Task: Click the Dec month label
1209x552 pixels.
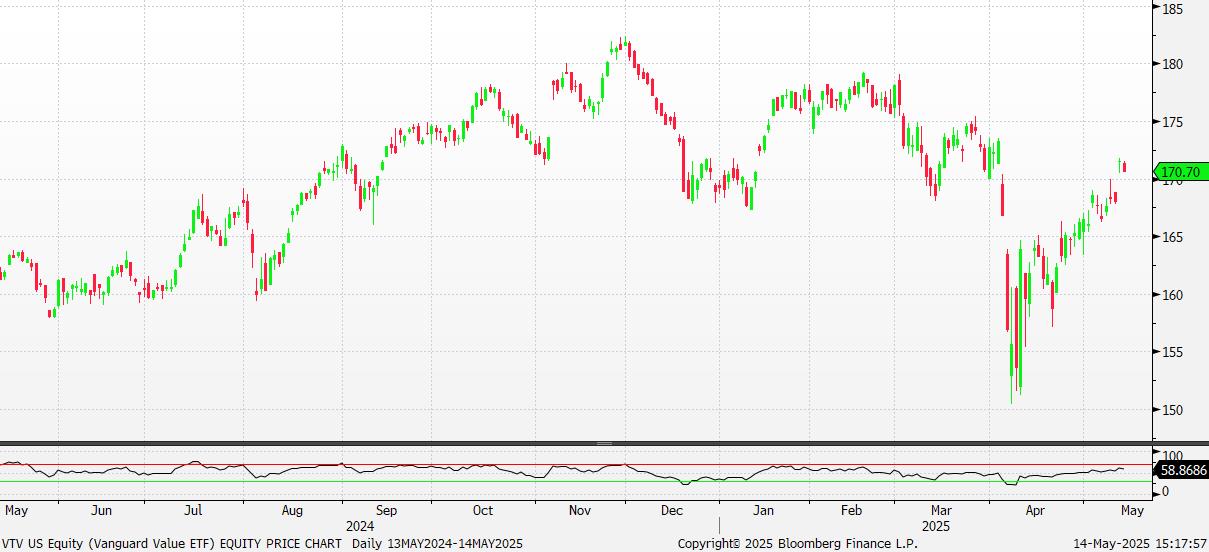Action: pos(672,510)
